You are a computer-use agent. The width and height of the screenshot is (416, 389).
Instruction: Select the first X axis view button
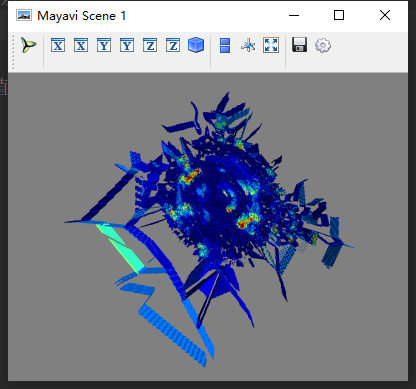coord(58,45)
